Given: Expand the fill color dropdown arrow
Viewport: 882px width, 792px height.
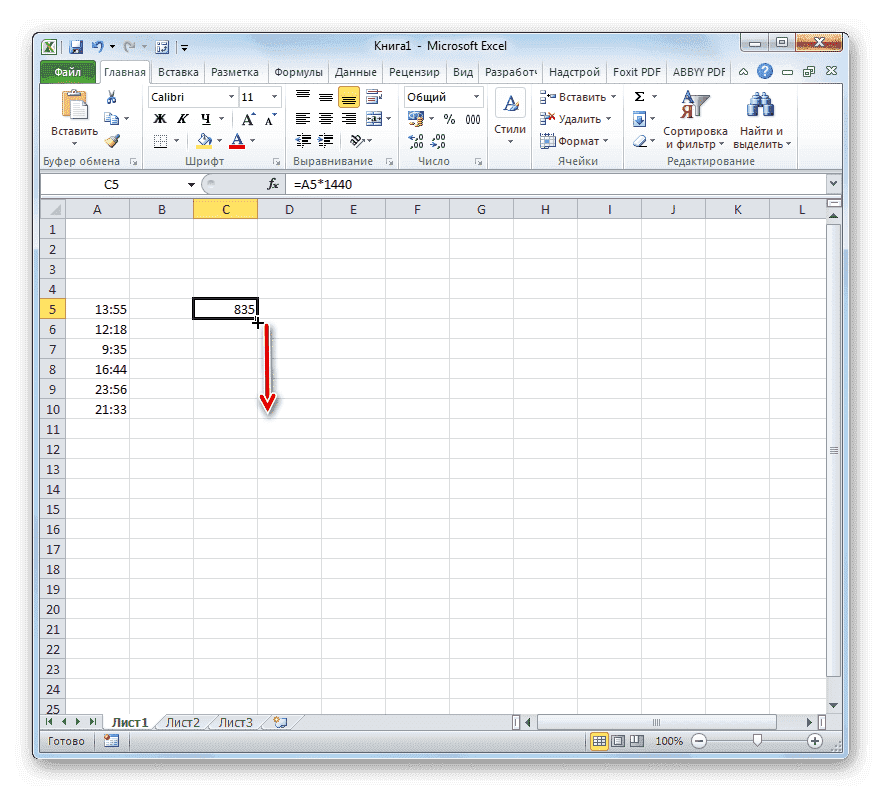Looking at the screenshot, I should coord(221,139).
